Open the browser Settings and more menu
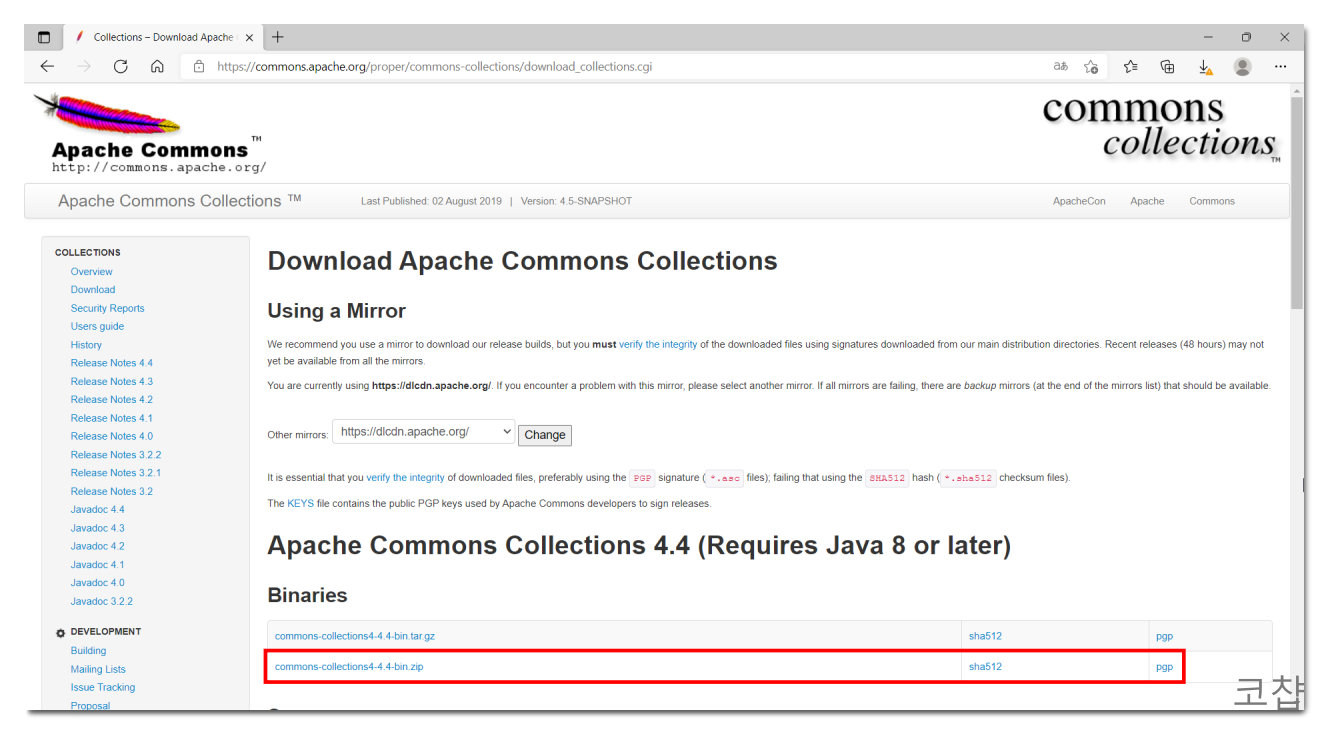This screenshot has height=734, width=1328. [1280, 67]
